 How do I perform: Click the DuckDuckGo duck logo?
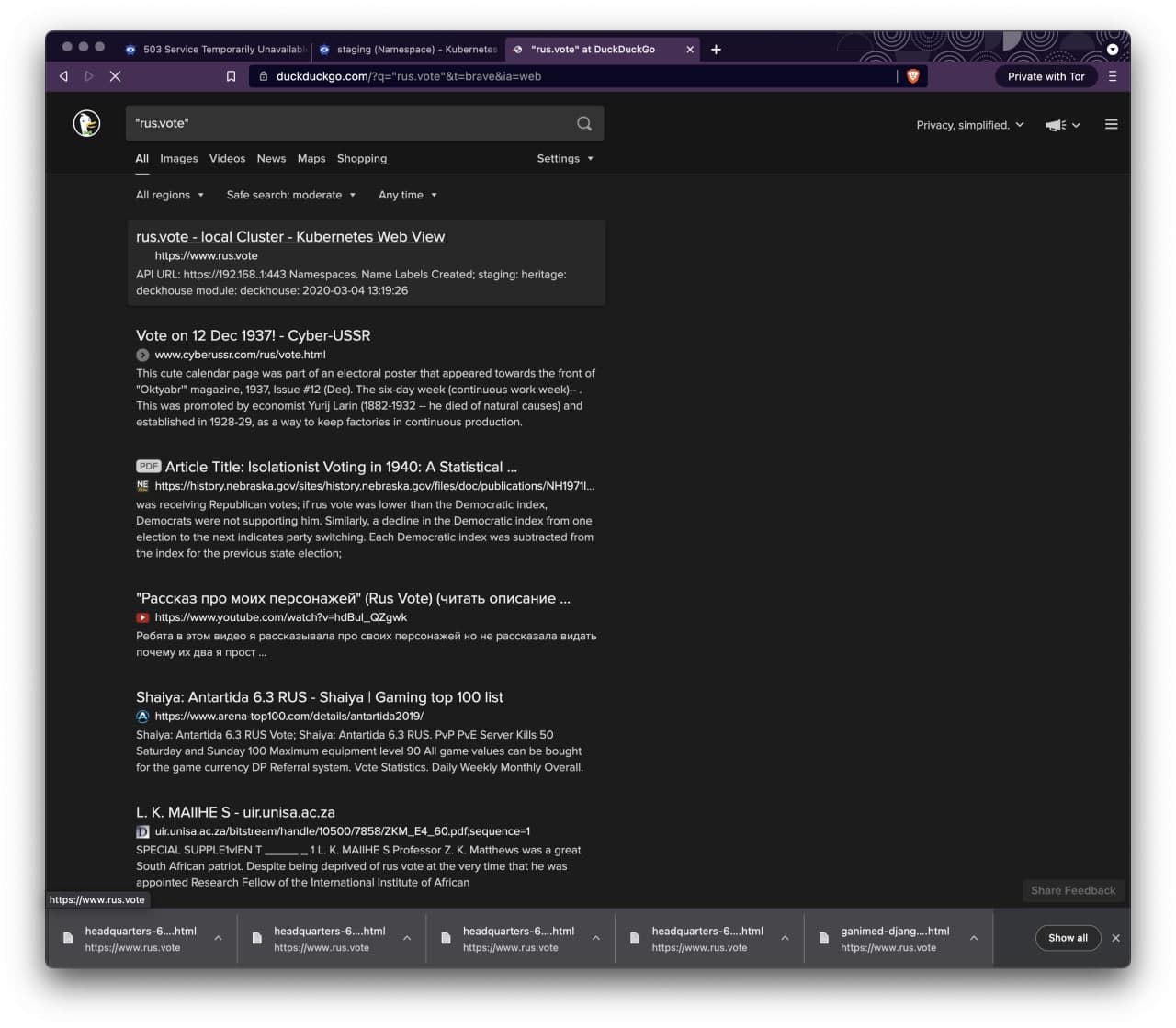pos(87,123)
